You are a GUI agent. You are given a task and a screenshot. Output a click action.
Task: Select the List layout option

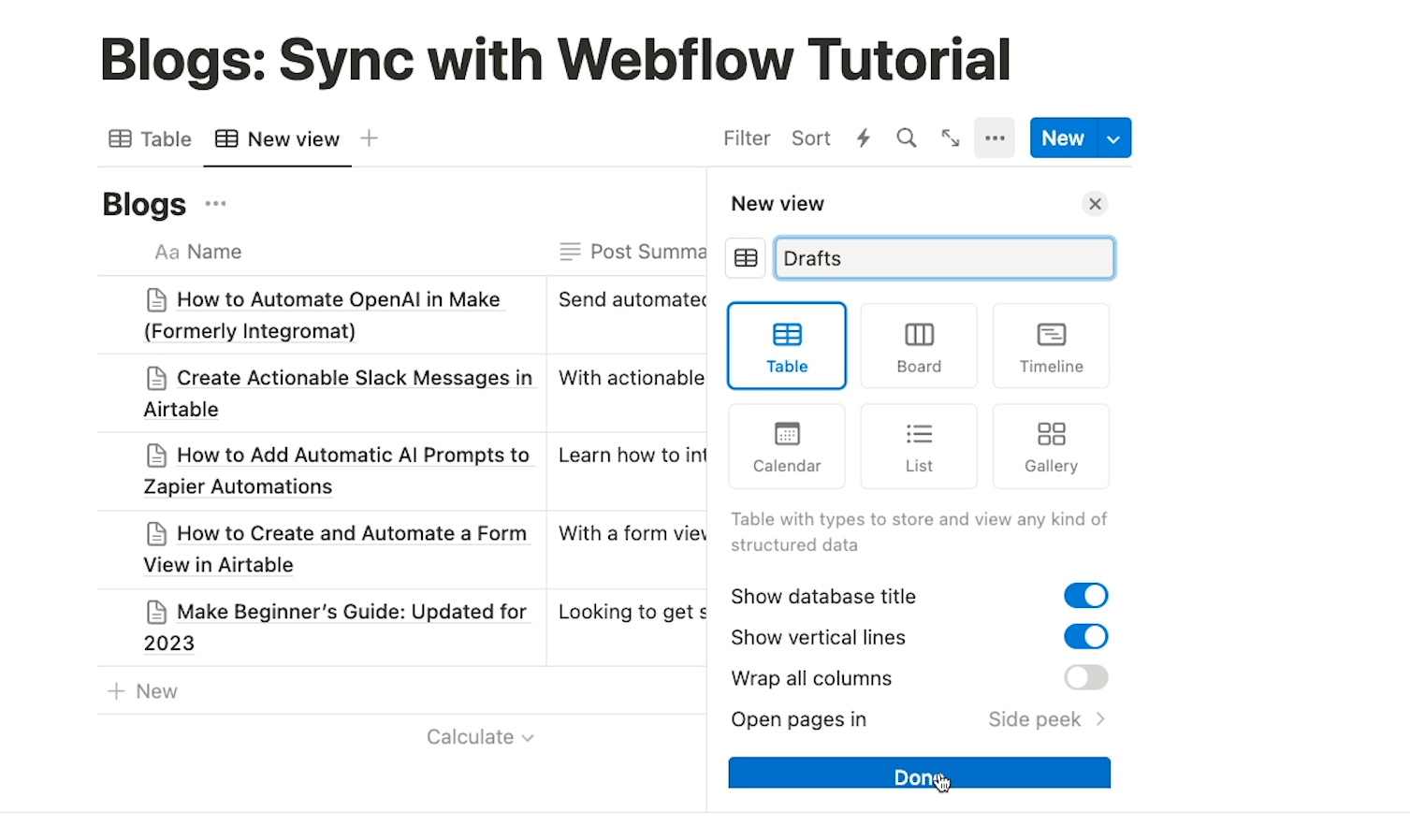tap(919, 446)
